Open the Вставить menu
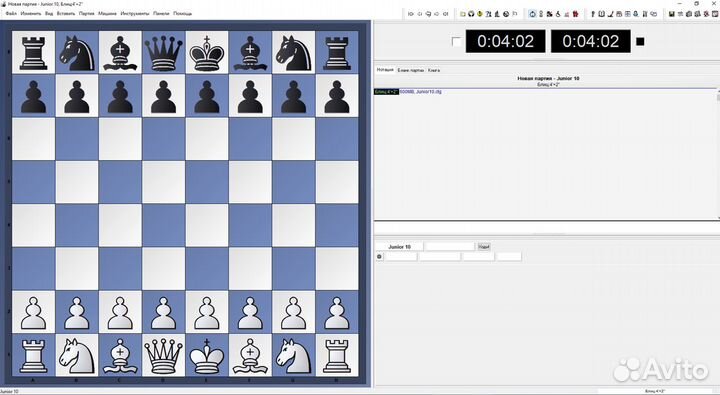 66,14
